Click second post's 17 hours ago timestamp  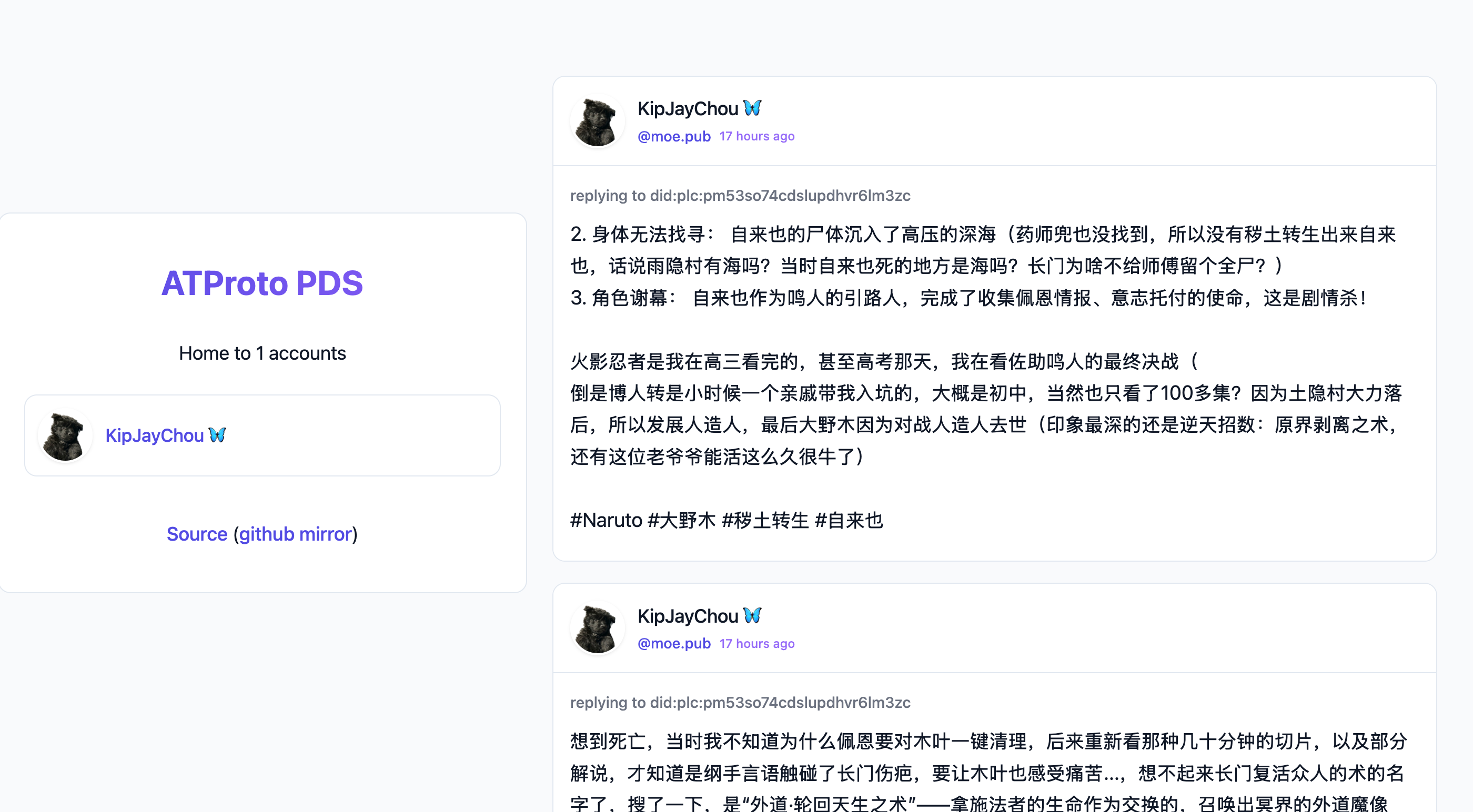(x=756, y=643)
